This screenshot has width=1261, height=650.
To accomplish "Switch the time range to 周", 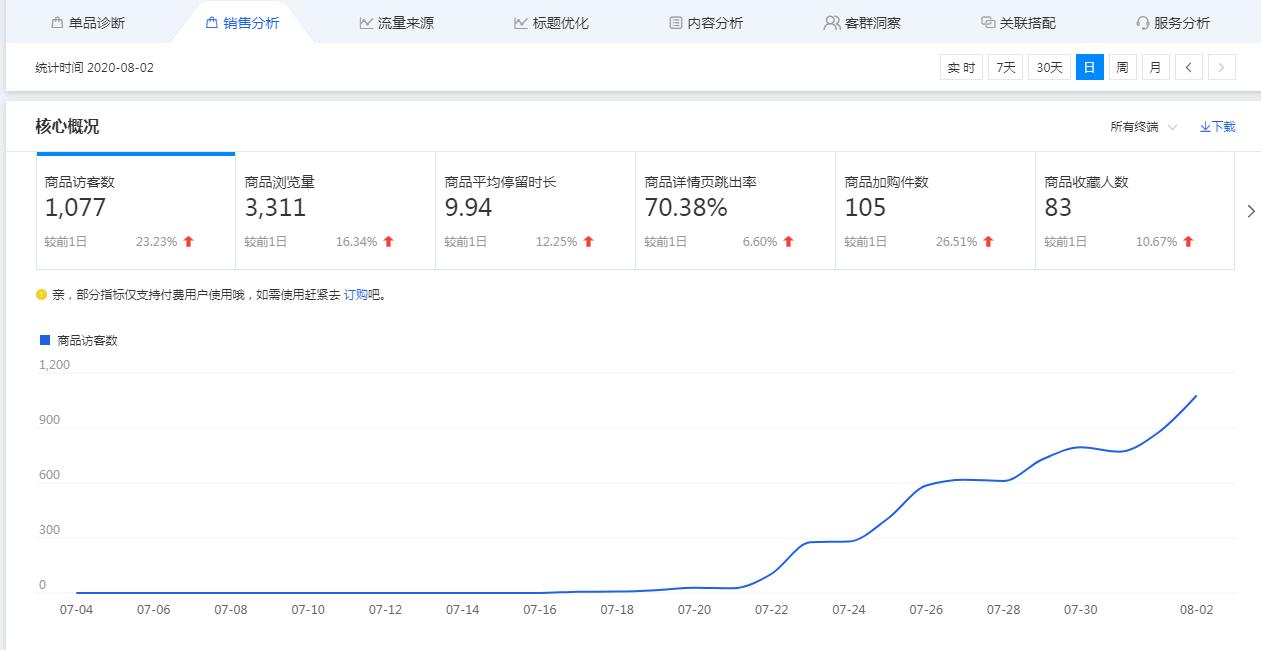I will tap(1122, 67).
